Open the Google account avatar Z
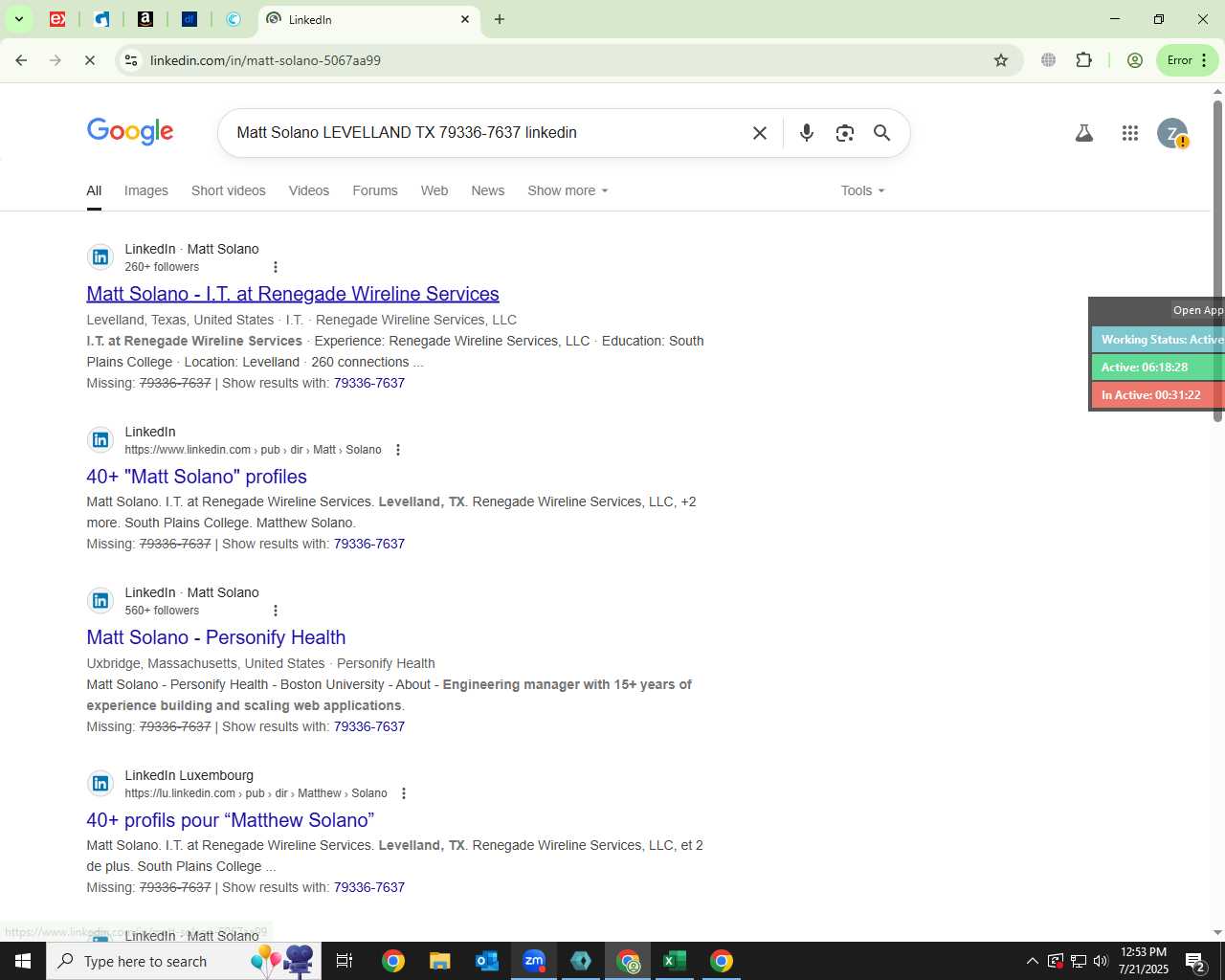This screenshot has height=980, width=1225. (1172, 133)
